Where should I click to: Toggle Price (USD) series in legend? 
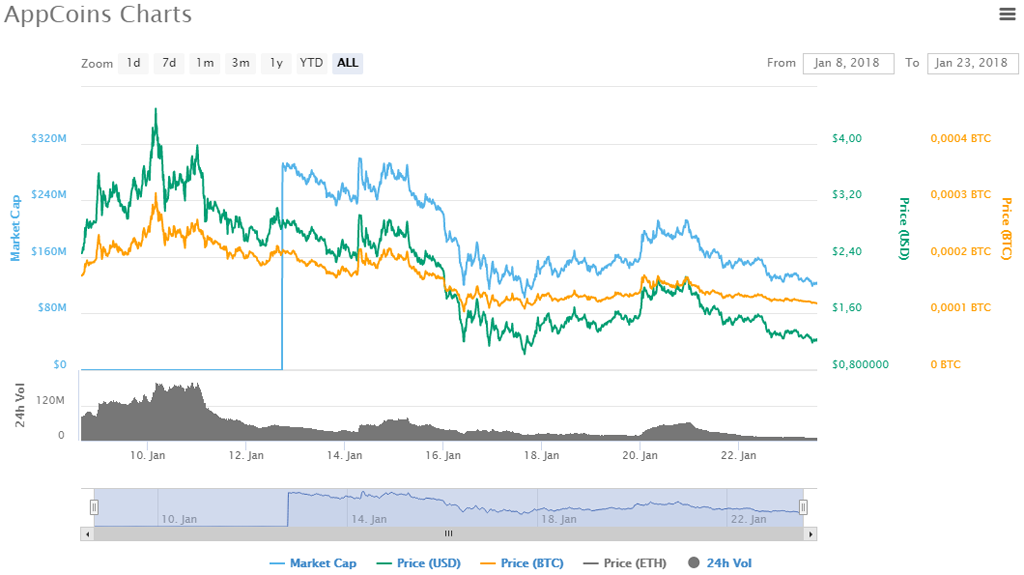(x=419, y=563)
